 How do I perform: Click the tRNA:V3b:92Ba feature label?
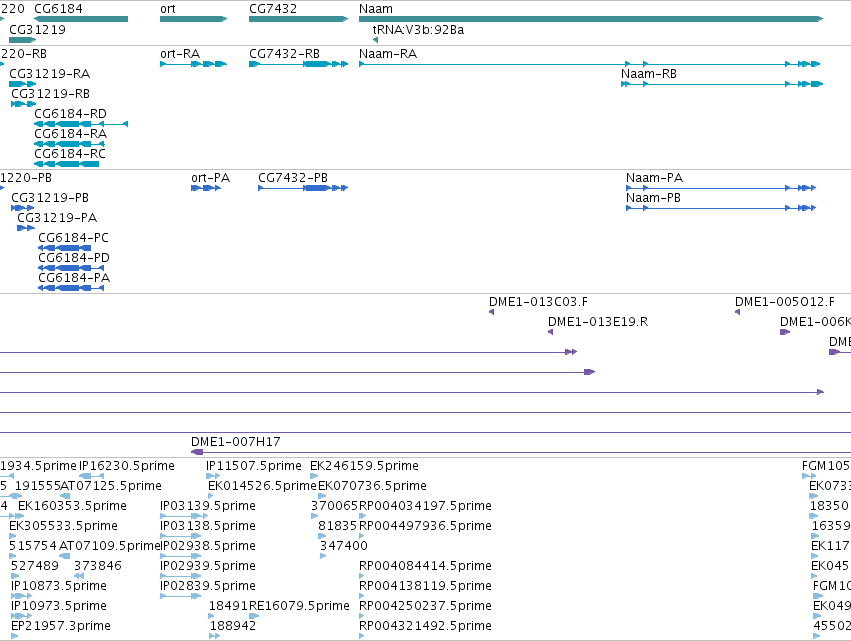418,30
